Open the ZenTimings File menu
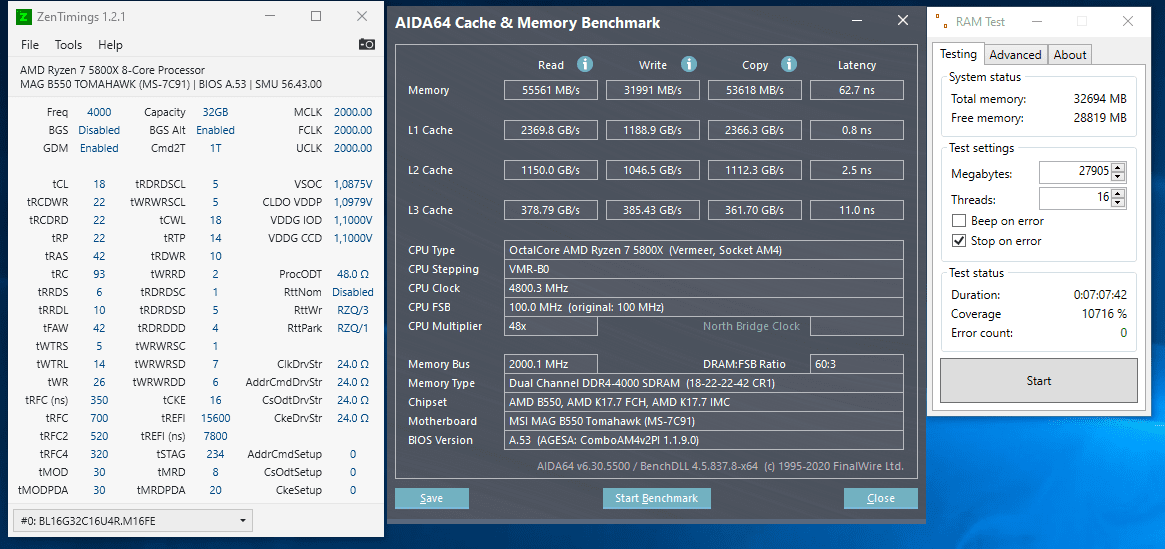The height and width of the screenshot is (549, 1165). coord(30,45)
